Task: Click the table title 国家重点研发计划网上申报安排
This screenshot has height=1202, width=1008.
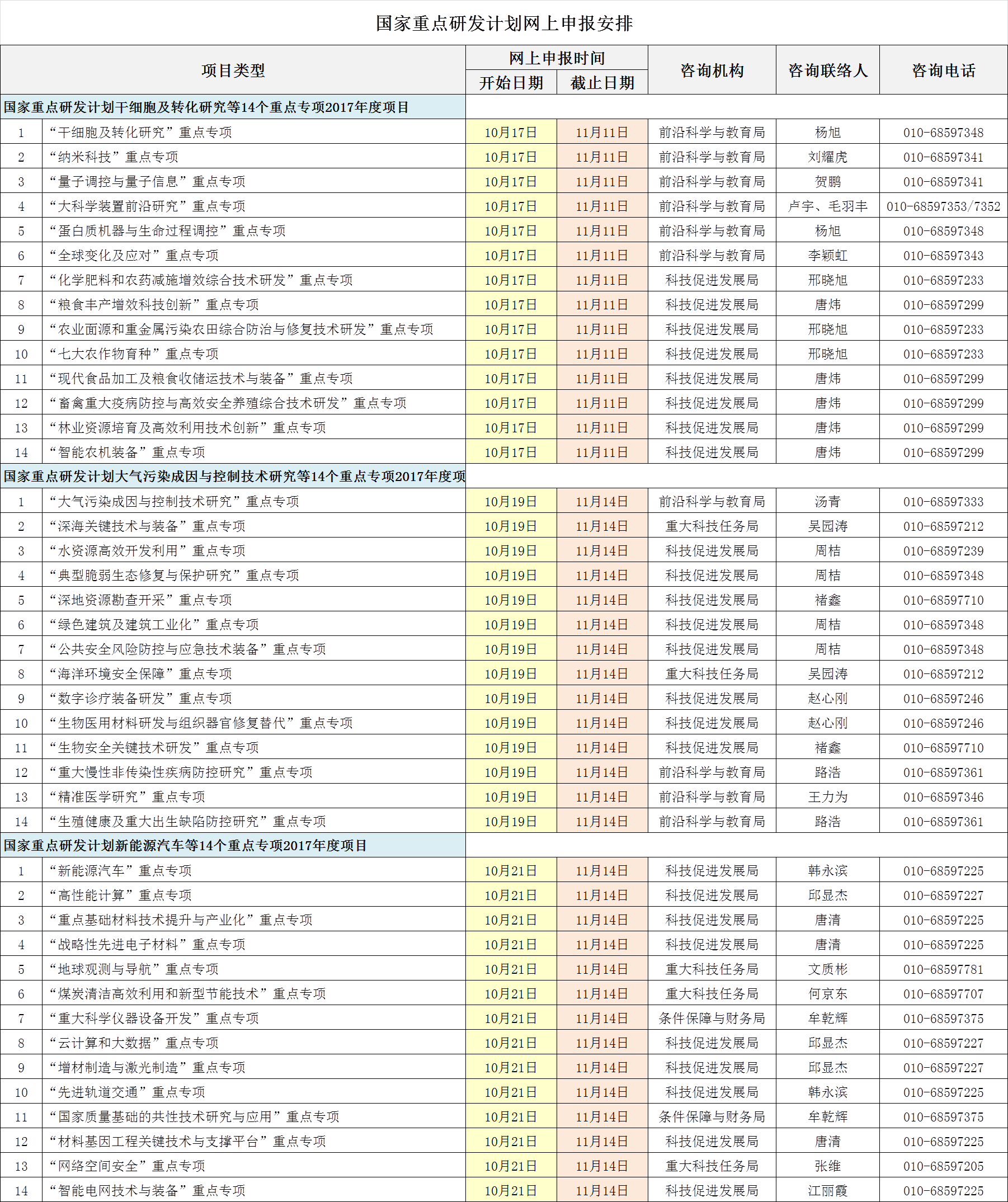Action: point(503,23)
